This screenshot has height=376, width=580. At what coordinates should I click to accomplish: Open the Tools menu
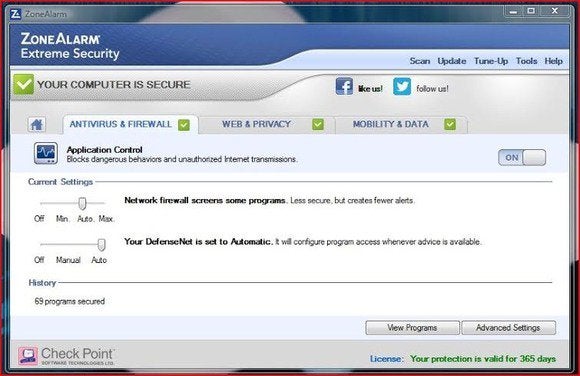pyautogui.click(x=526, y=61)
